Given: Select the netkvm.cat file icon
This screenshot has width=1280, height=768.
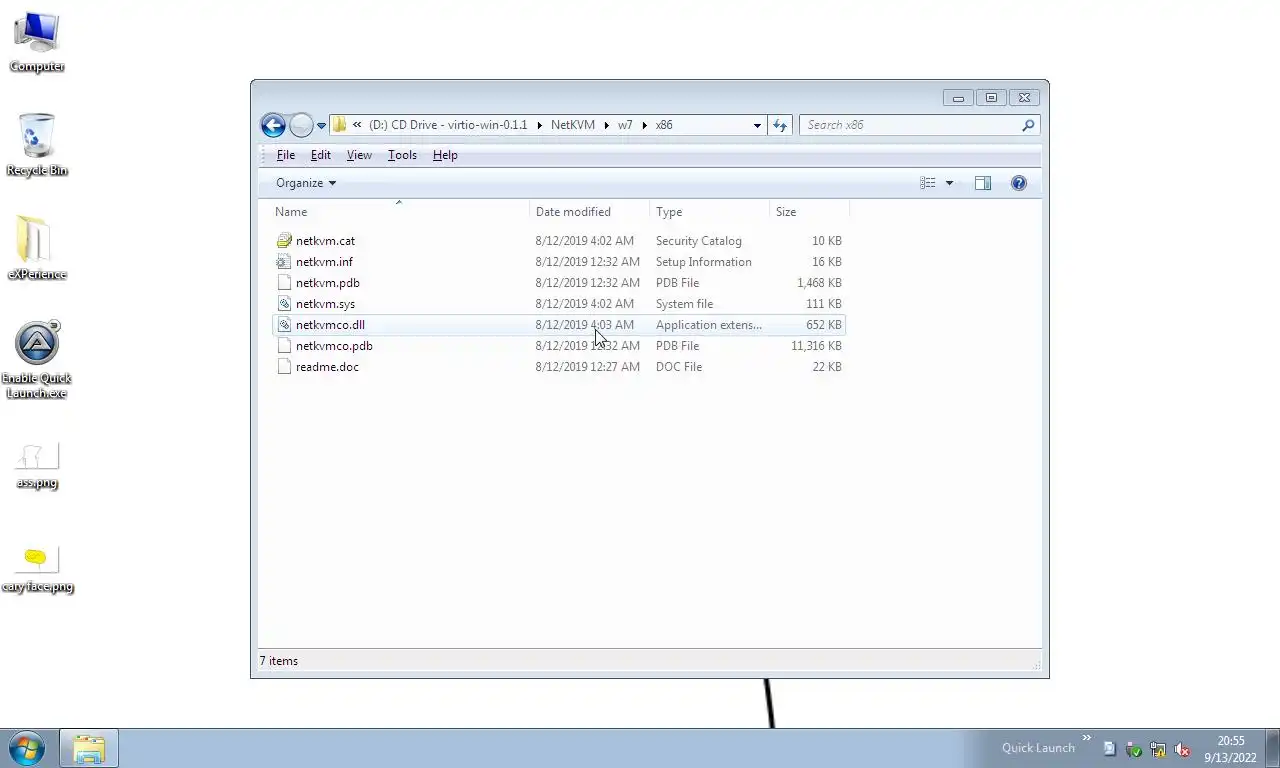Looking at the screenshot, I should pos(284,241).
